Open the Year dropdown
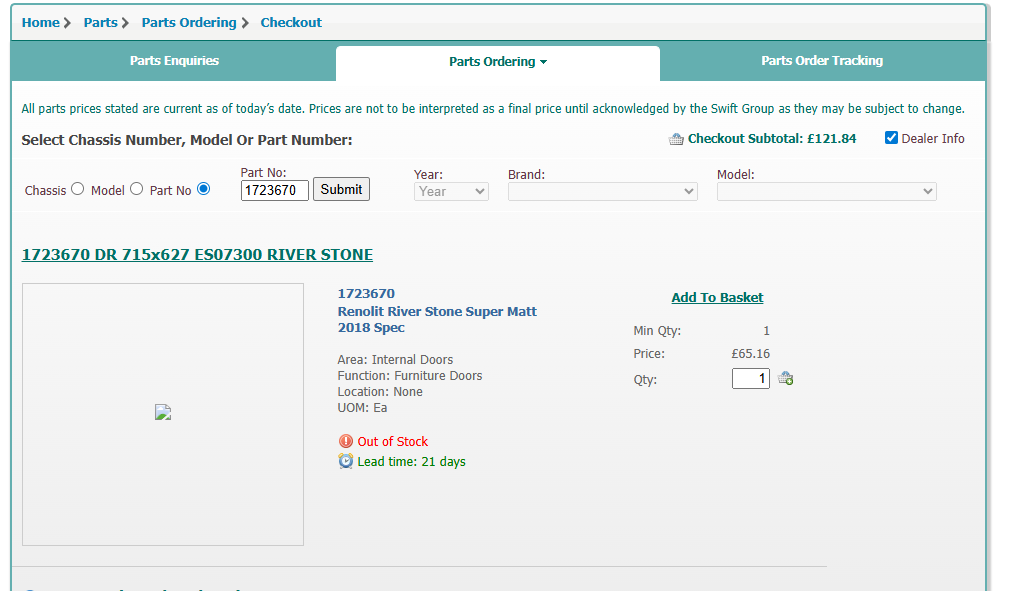Screen dimensions: 1013x591 tap(451, 191)
